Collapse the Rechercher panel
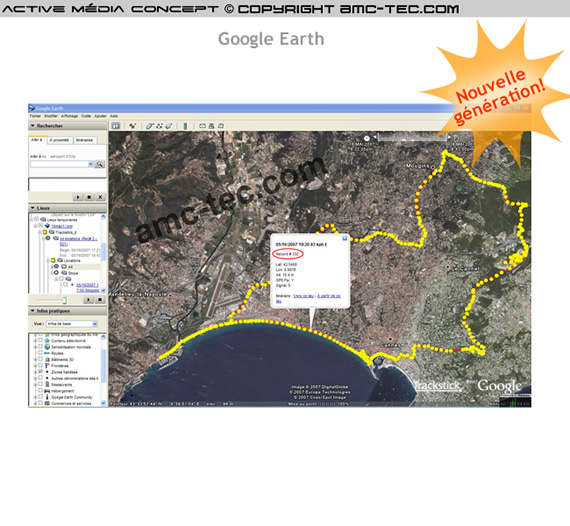The width and height of the screenshot is (570, 526). tap(32, 126)
